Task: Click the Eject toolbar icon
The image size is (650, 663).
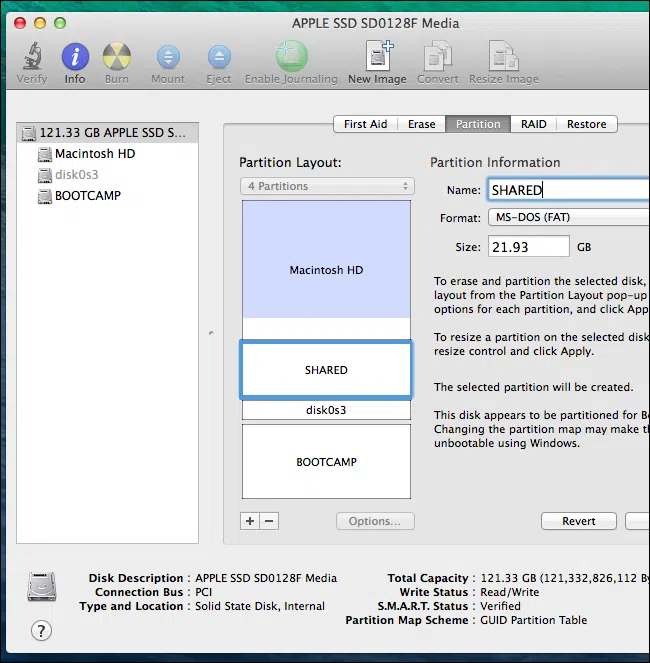Action: click(219, 58)
